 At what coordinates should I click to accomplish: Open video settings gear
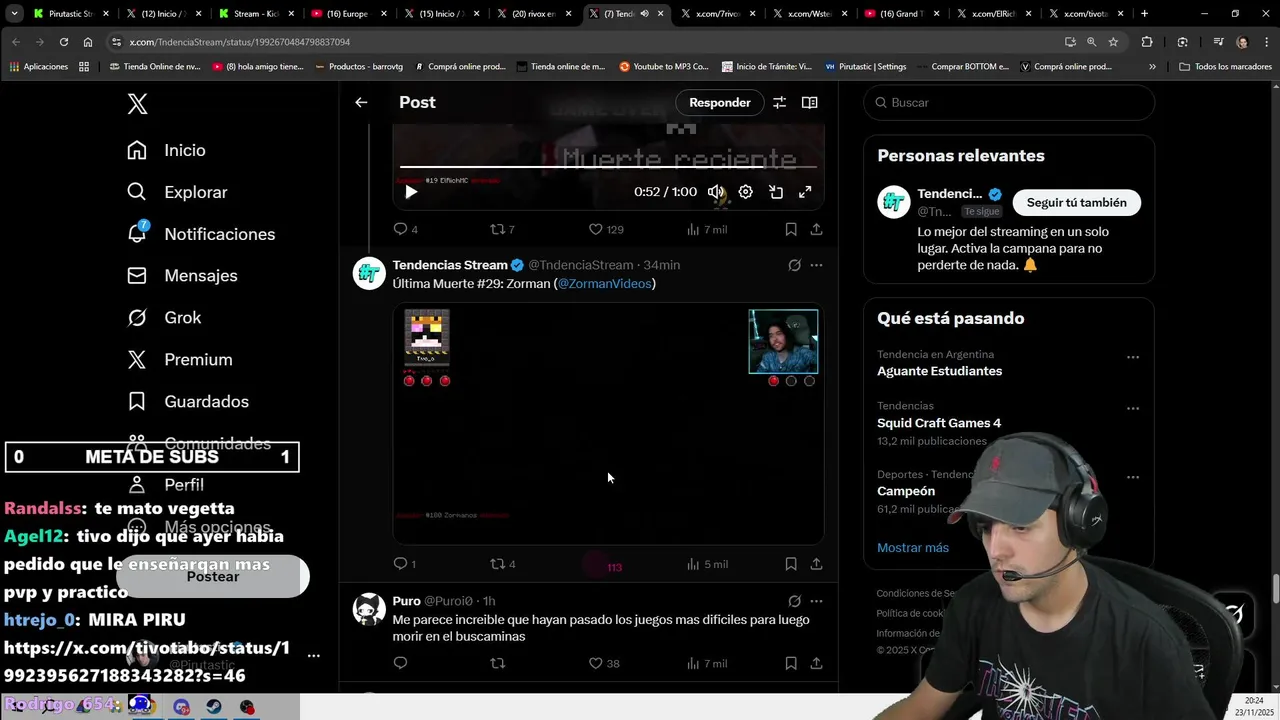(x=746, y=192)
